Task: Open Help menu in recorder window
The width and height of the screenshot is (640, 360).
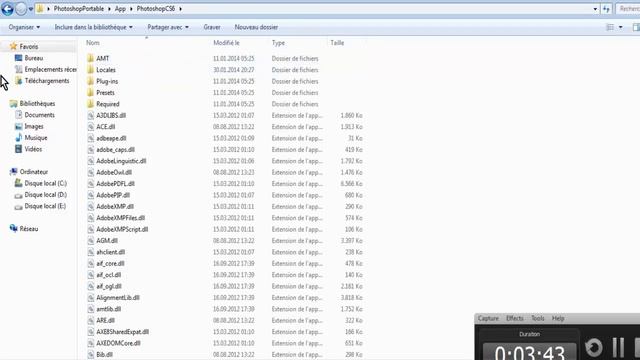Action: pyautogui.click(x=558, y=318)
